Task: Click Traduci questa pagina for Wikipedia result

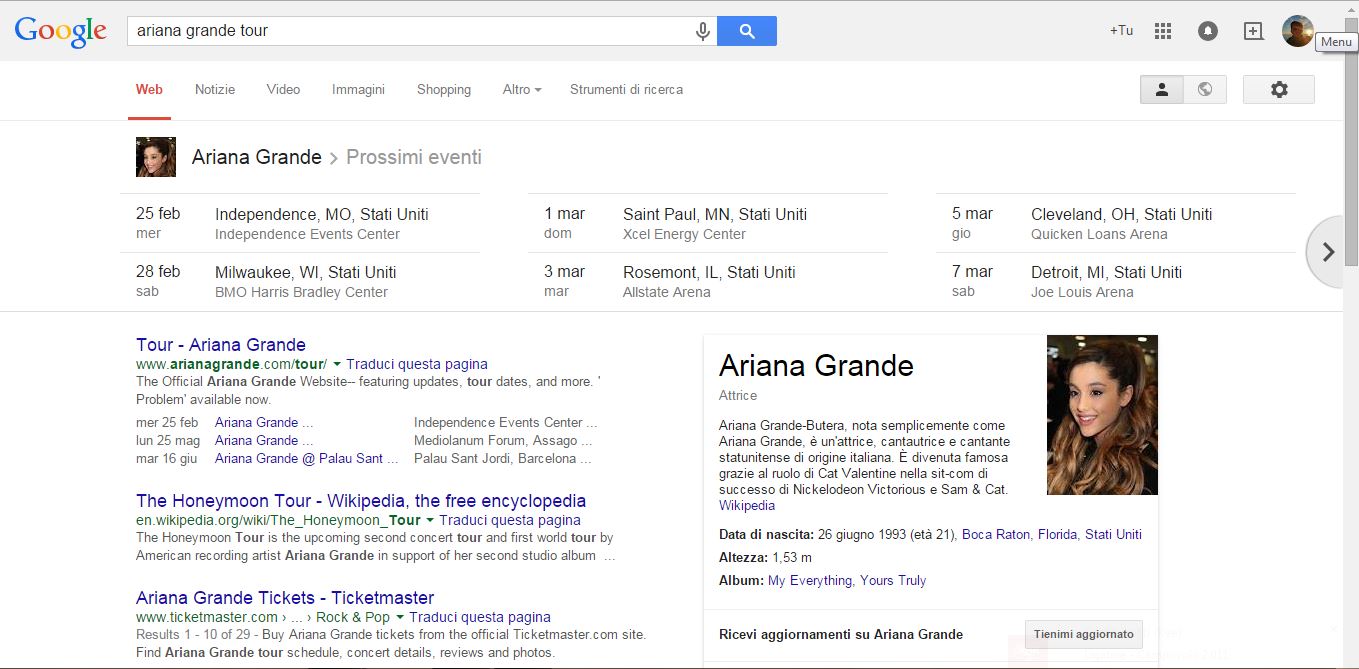Action: click(510, 520)
